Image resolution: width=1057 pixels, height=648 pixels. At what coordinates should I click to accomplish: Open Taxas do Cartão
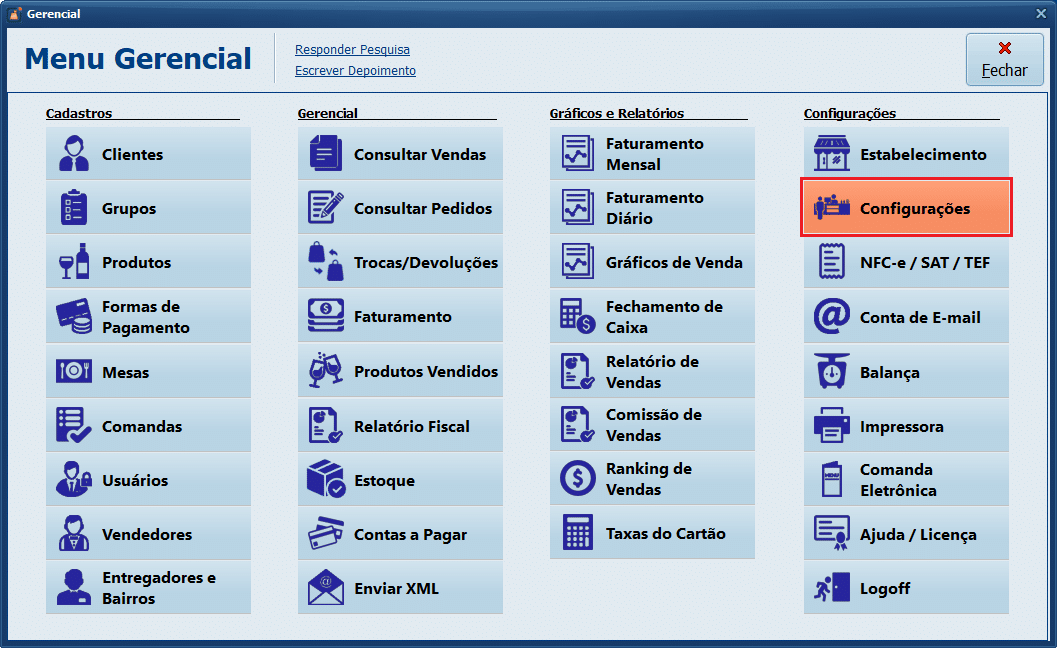652,533
